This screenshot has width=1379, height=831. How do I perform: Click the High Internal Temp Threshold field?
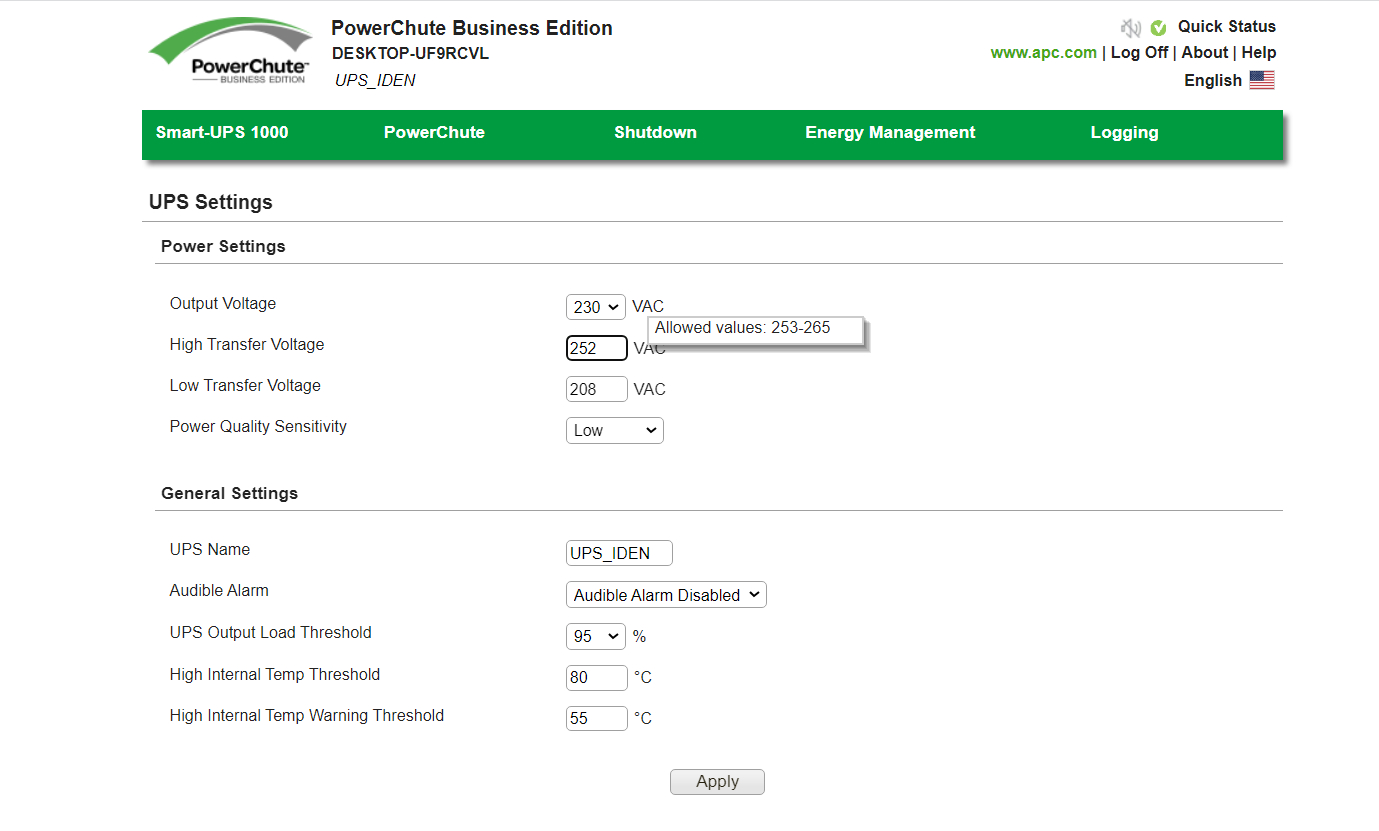point(597,677)
